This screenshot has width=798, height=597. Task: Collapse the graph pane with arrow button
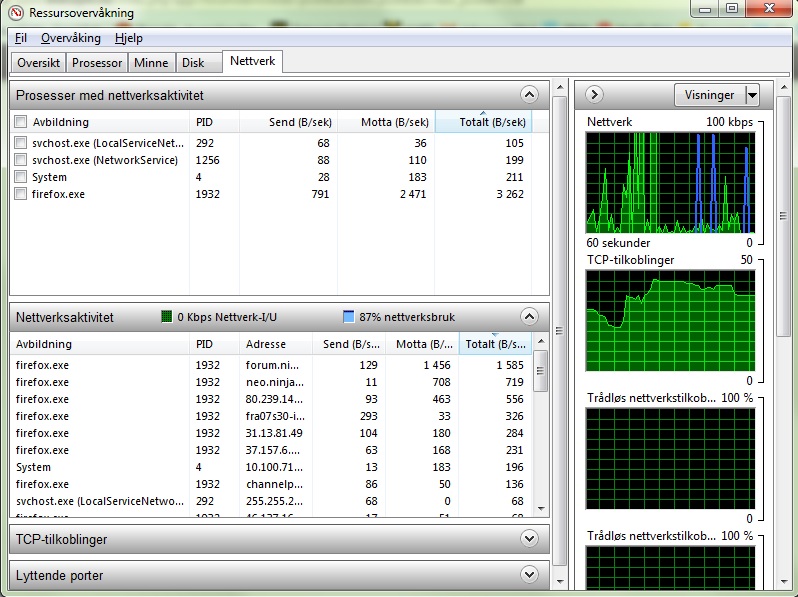(594, 95)
